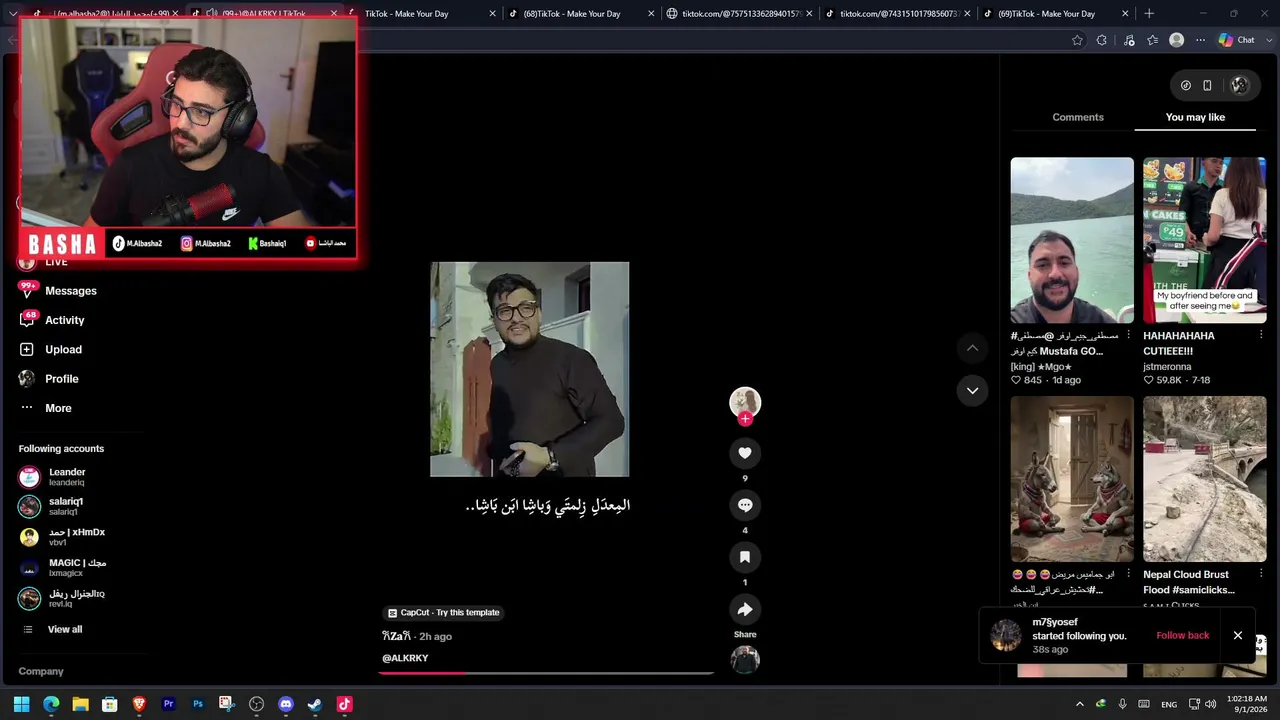The width and height of the screenshot is (1280, 720).
Task: Open the profile avatar menu at top right
Action: tap(1240, 85)
